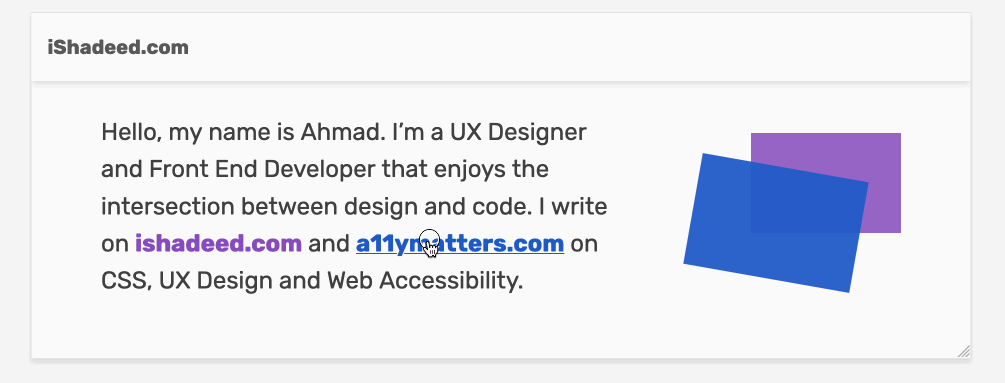Open the purple ishadeed.com link
Screen dimensions: 1005x383
point(218,244)
